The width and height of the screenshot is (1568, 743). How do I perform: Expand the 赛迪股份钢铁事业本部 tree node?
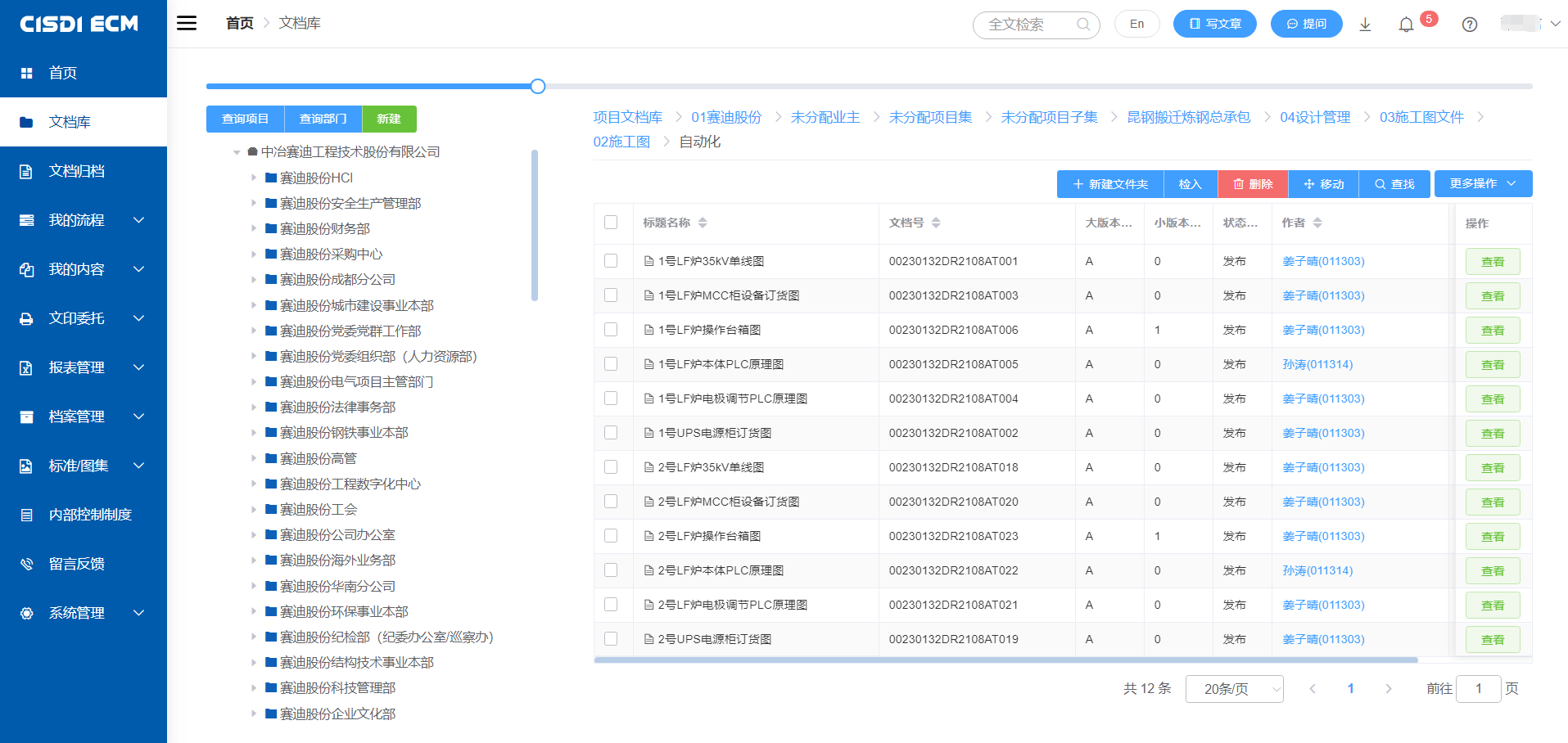[x=254, y=433]
